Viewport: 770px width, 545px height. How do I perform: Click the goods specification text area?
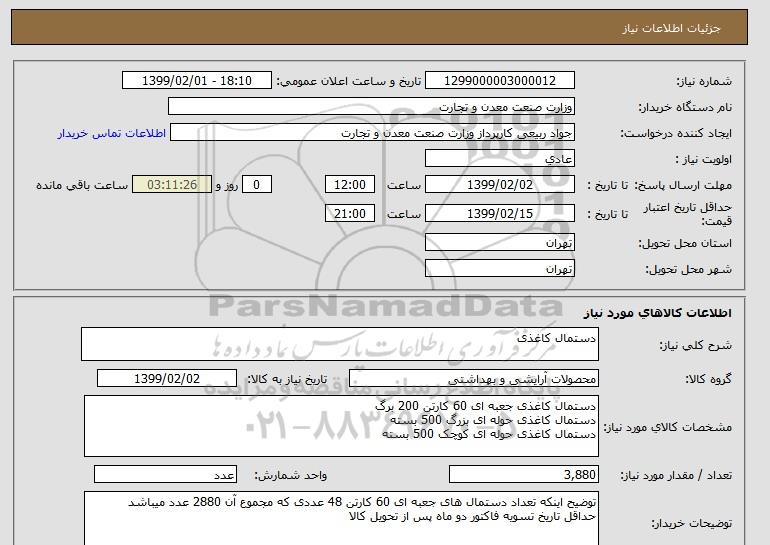click(x=341, y=426)
